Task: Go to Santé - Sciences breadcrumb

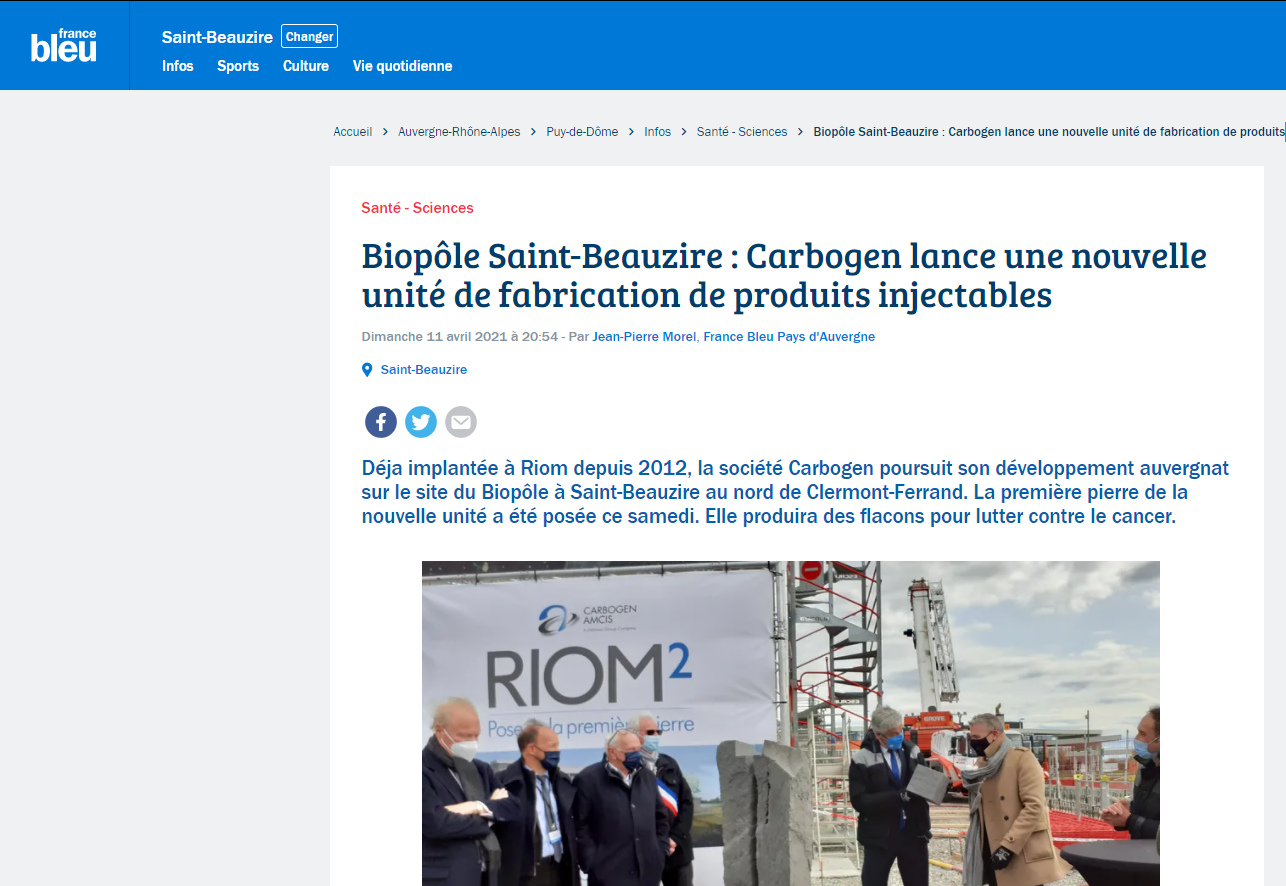Action: click(742, 132)
